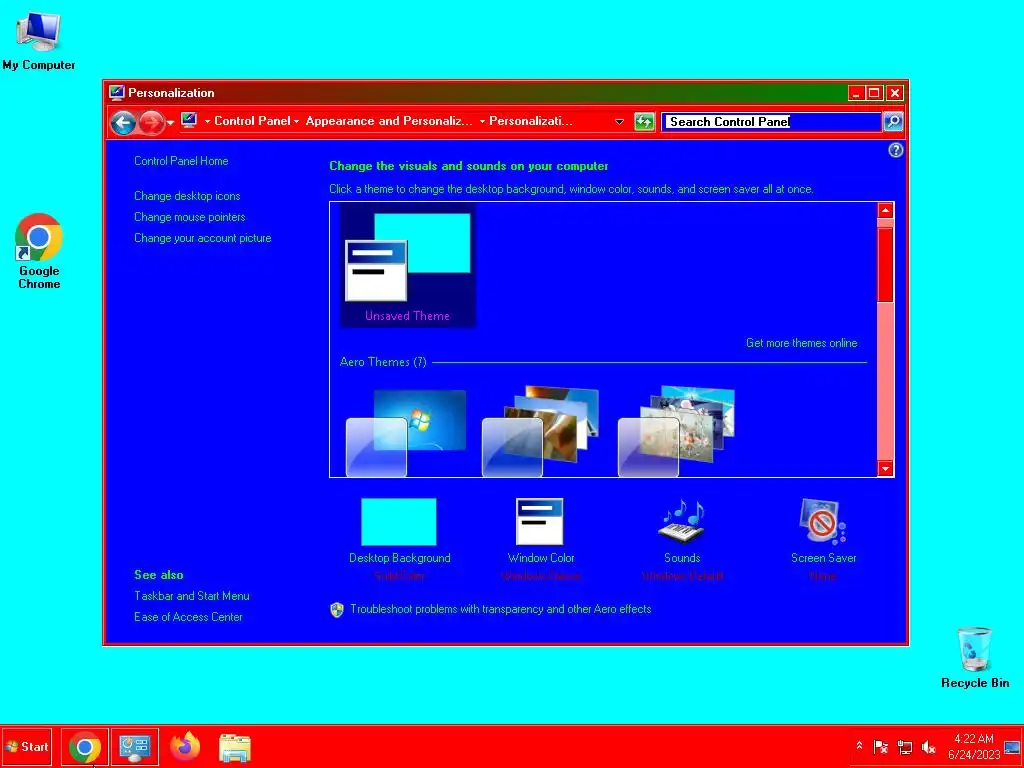
Task: Click the green Refresh button
Action: click(644, 122)
